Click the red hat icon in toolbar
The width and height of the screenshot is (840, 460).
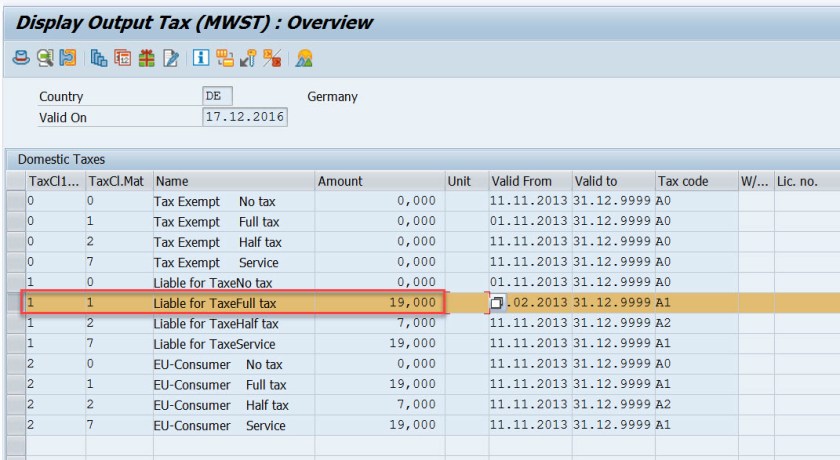[x=20, y=59]
